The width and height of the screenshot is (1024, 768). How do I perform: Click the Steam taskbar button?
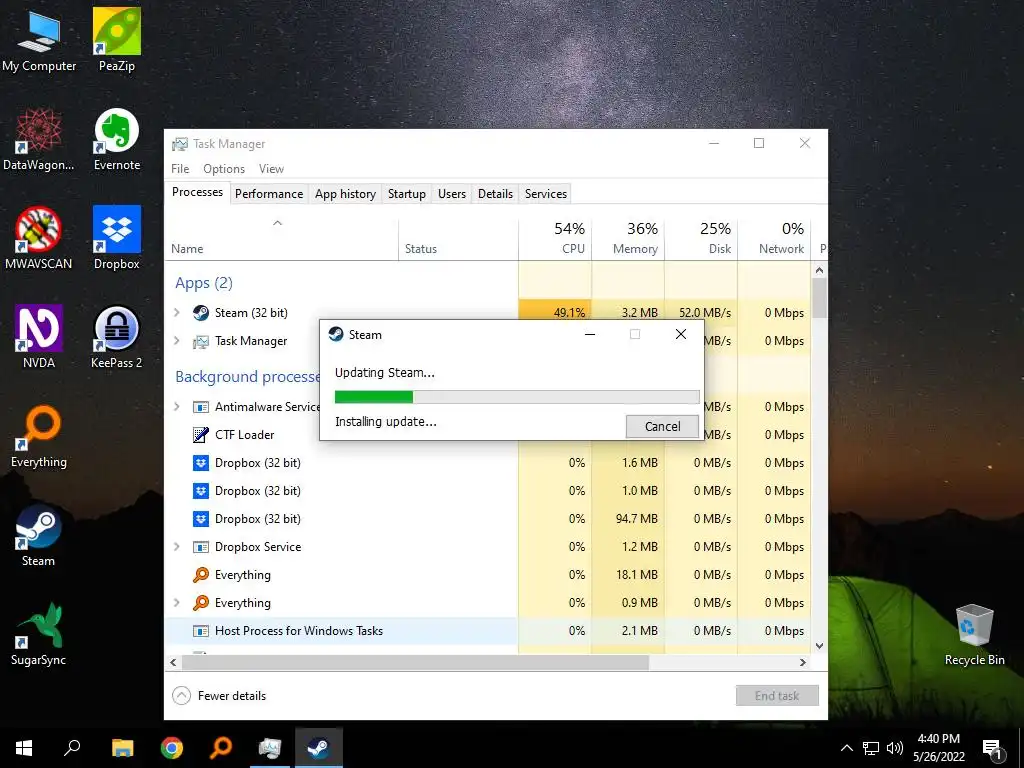coord(319,747)
